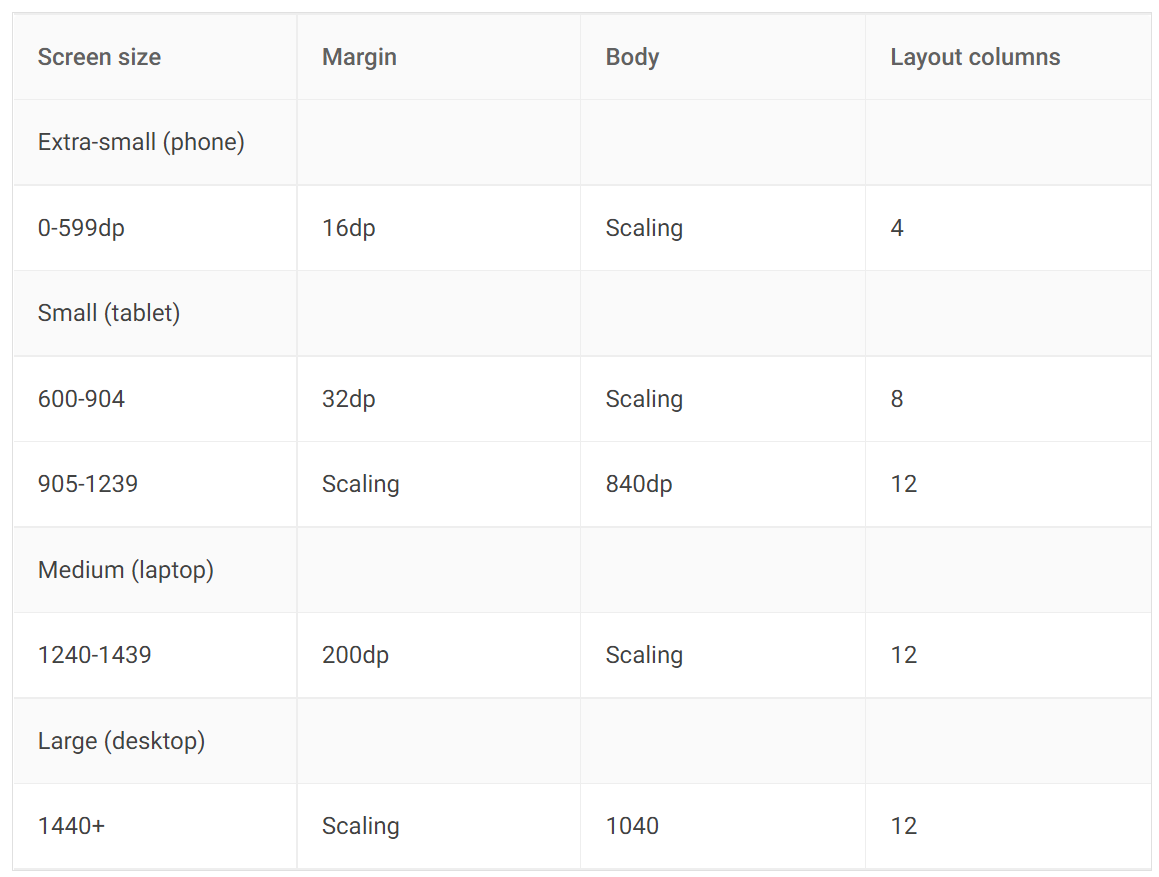Click the 1040 body value

click(x=632, y=825)
